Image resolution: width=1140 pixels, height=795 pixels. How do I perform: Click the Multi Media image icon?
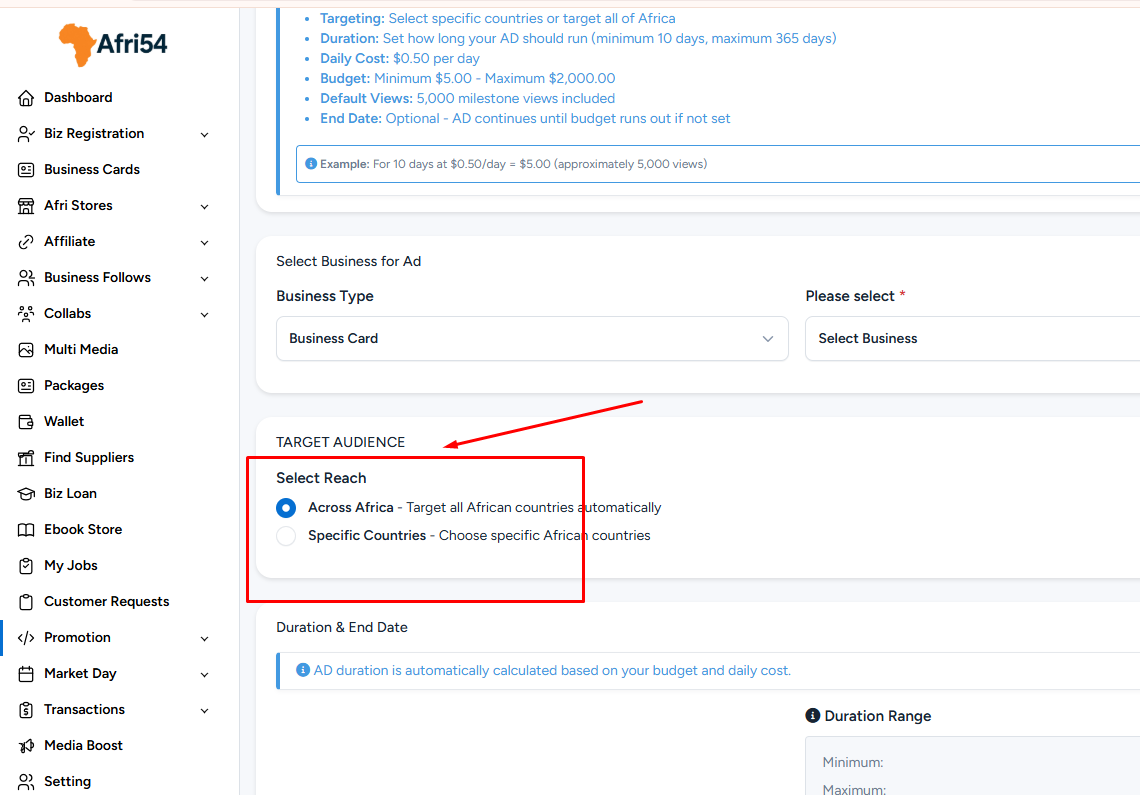(26, 350)
